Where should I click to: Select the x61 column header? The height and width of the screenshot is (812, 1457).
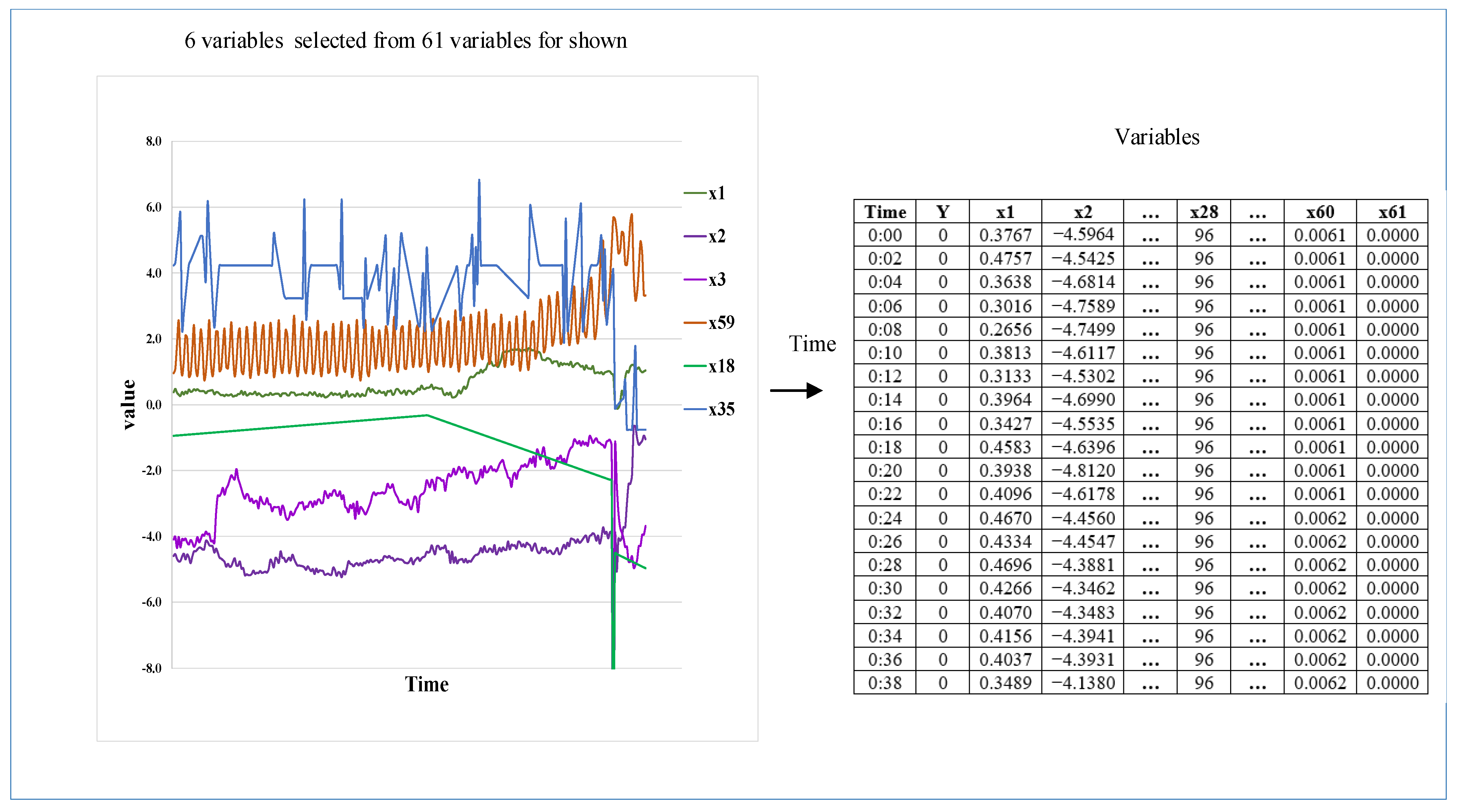click(x=1392, y=212)
